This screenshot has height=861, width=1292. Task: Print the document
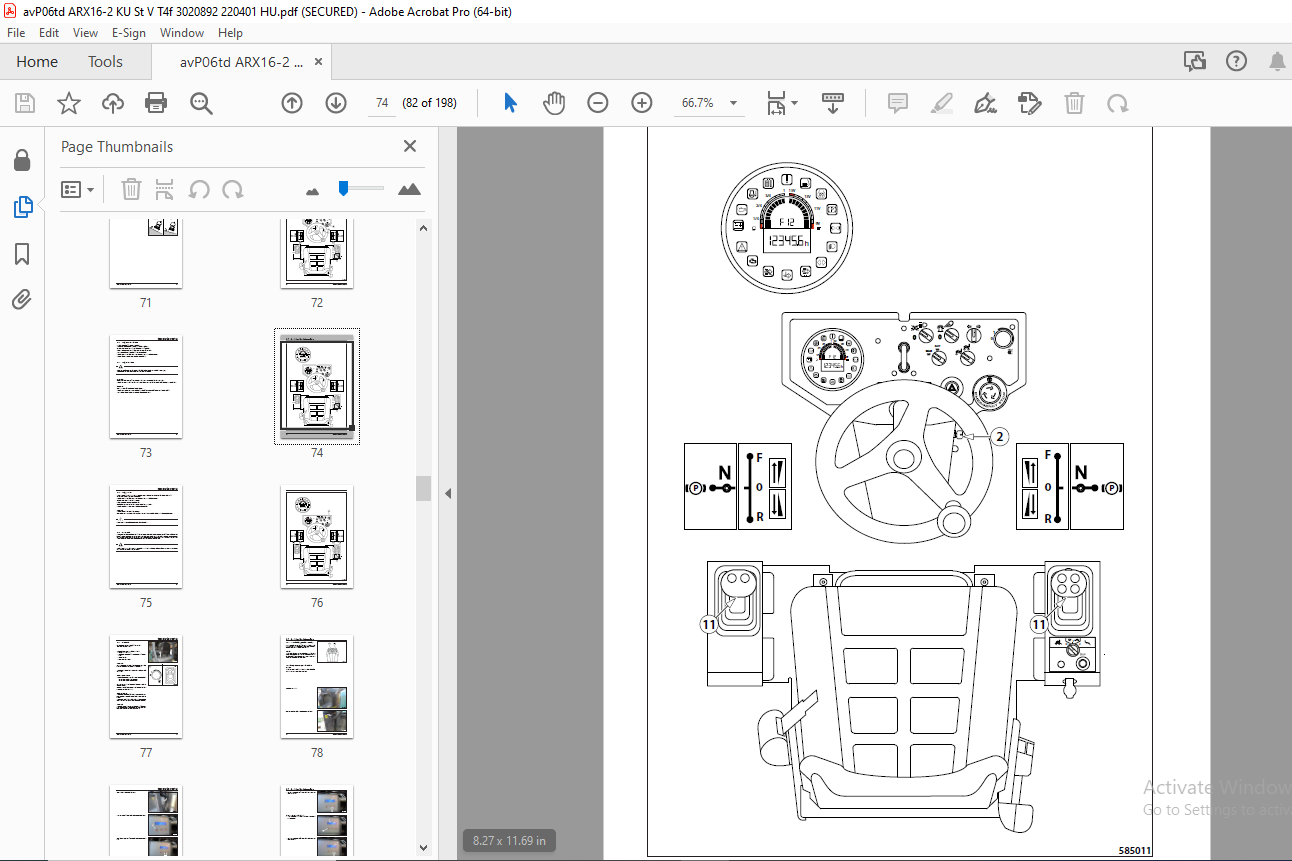point(156,103)
